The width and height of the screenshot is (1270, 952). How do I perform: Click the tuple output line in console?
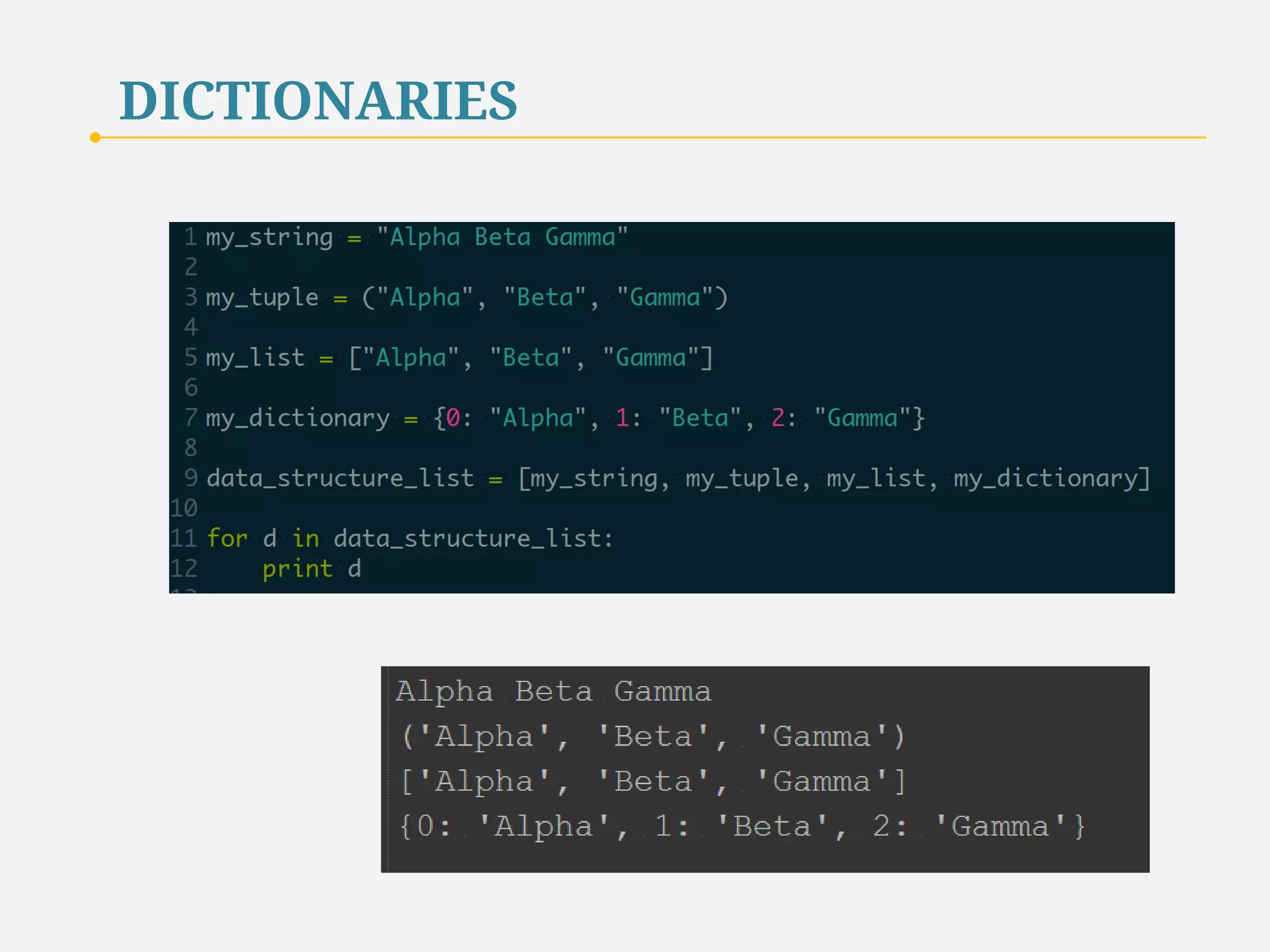[x=652, y=737]
